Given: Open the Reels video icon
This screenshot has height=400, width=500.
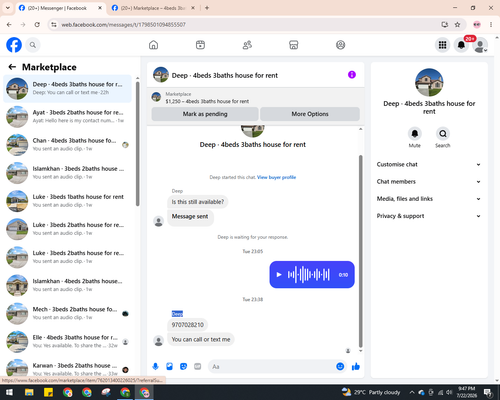Looking at the screenshot, I should click(x=200, y=45).
